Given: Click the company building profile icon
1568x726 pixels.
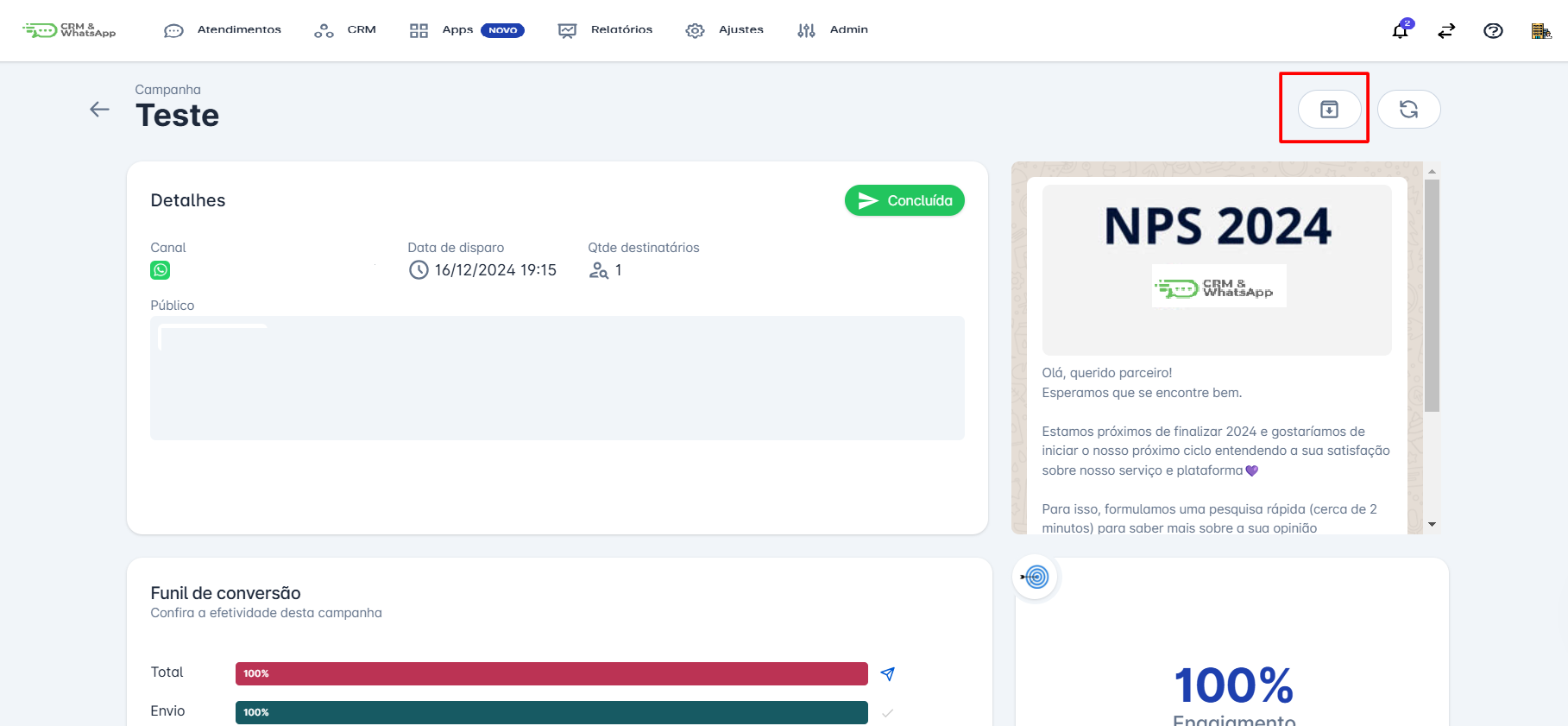Looking at the screenshot, I should click(1540, 31).
